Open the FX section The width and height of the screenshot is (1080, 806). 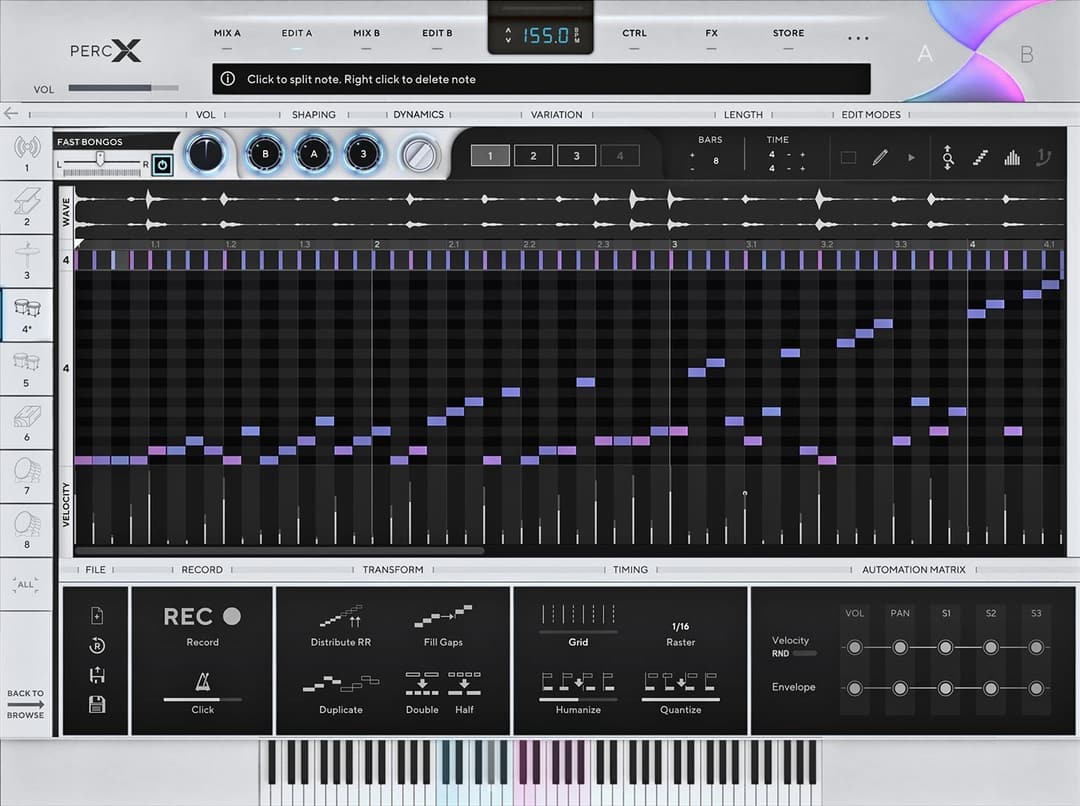pyautogui.click(x=711, y=33)
